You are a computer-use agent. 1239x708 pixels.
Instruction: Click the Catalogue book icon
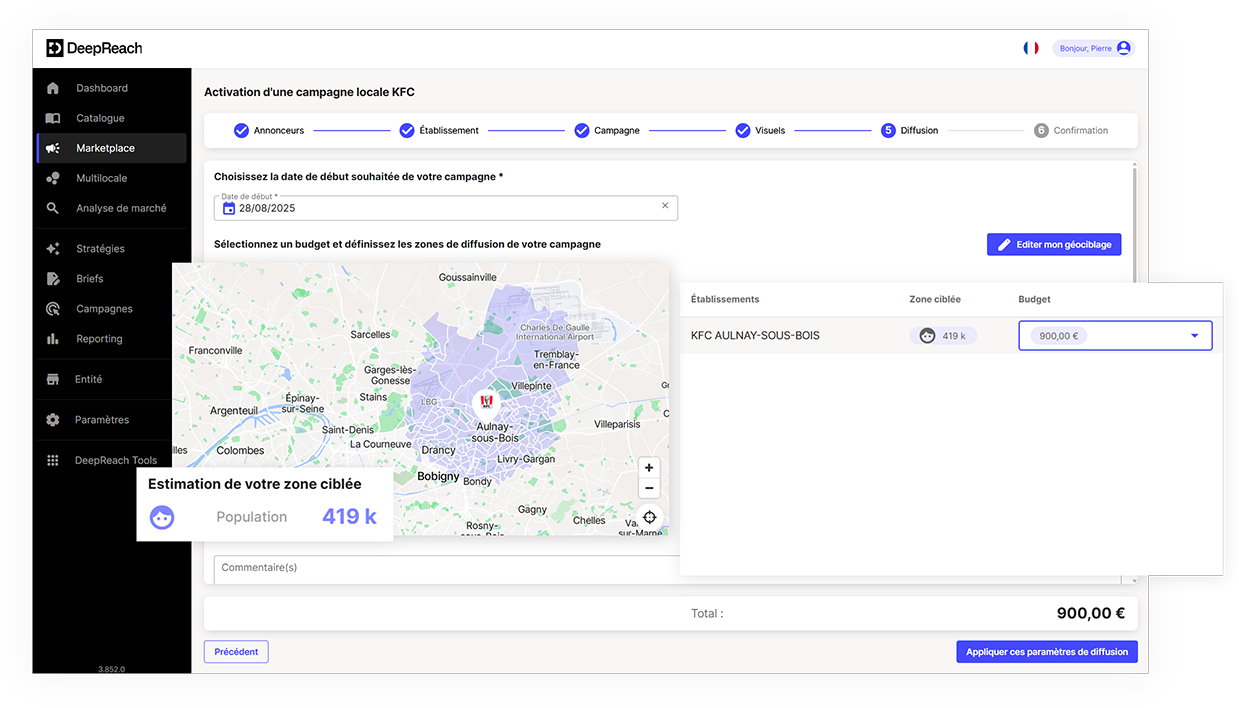click(53, 118)
